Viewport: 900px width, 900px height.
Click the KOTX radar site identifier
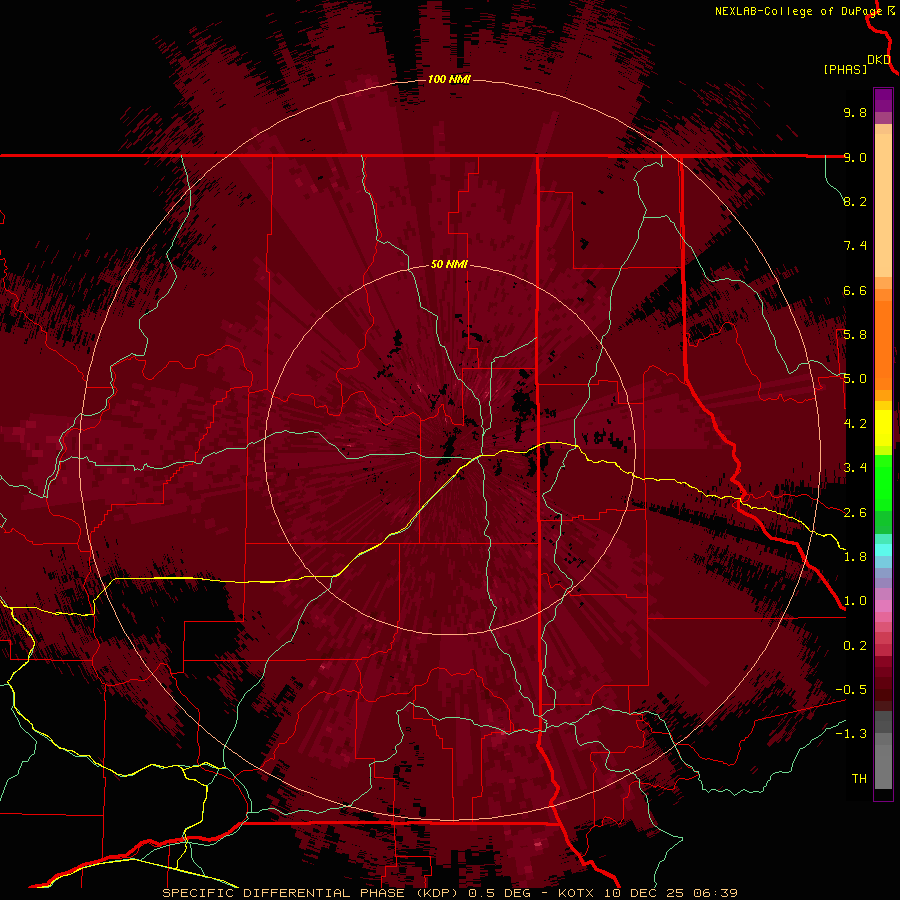(x=577, y=893)
